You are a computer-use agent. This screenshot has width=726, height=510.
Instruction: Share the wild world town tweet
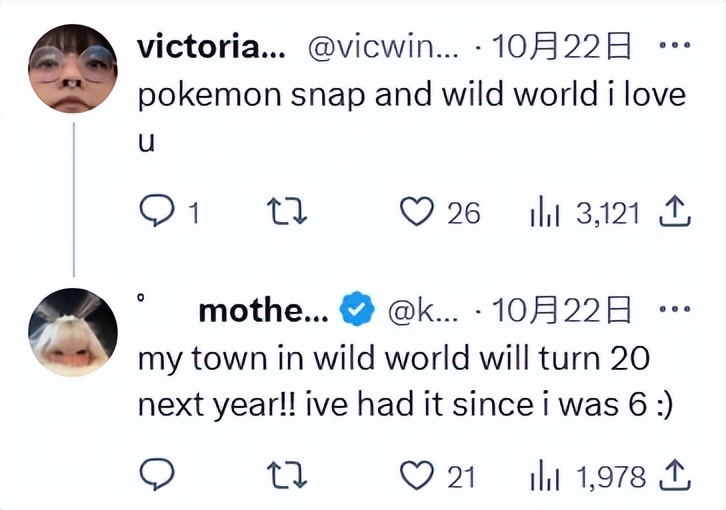[x=676, y=475]
